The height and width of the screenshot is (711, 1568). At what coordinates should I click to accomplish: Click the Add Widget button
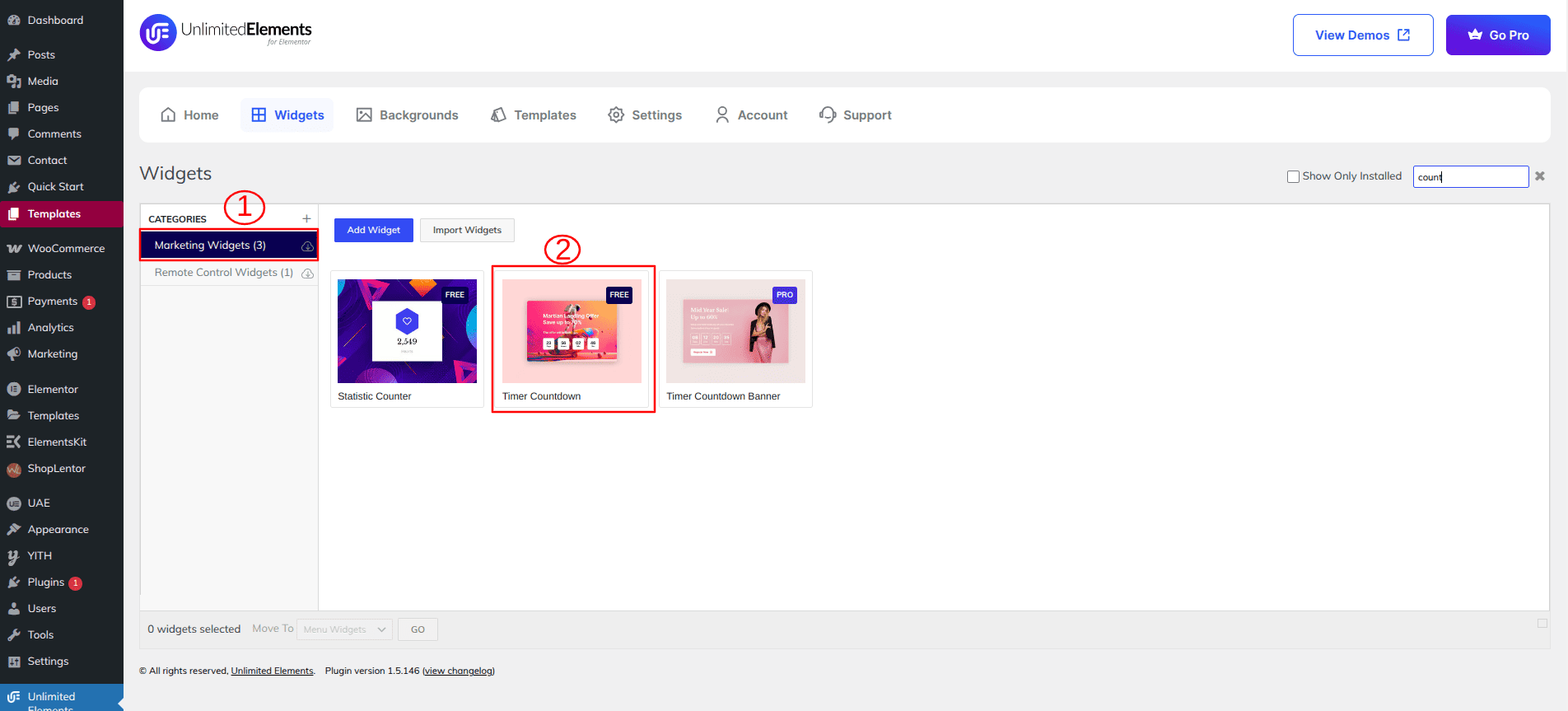coord(374,230)
